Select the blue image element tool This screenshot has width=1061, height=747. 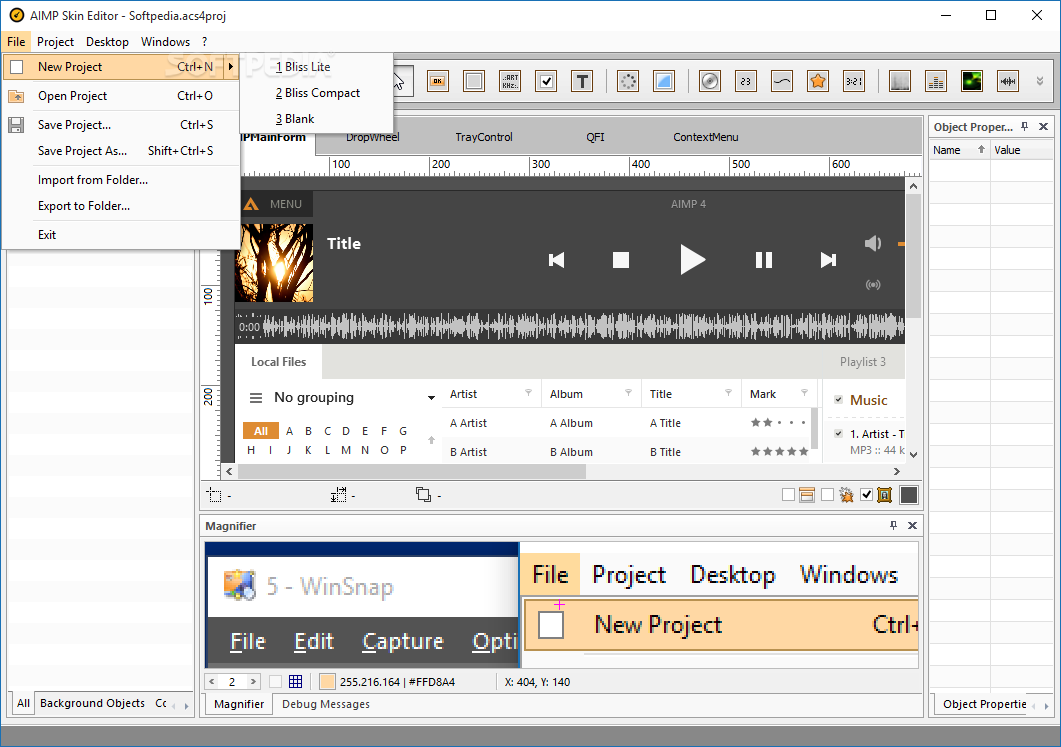coord(664,82)
